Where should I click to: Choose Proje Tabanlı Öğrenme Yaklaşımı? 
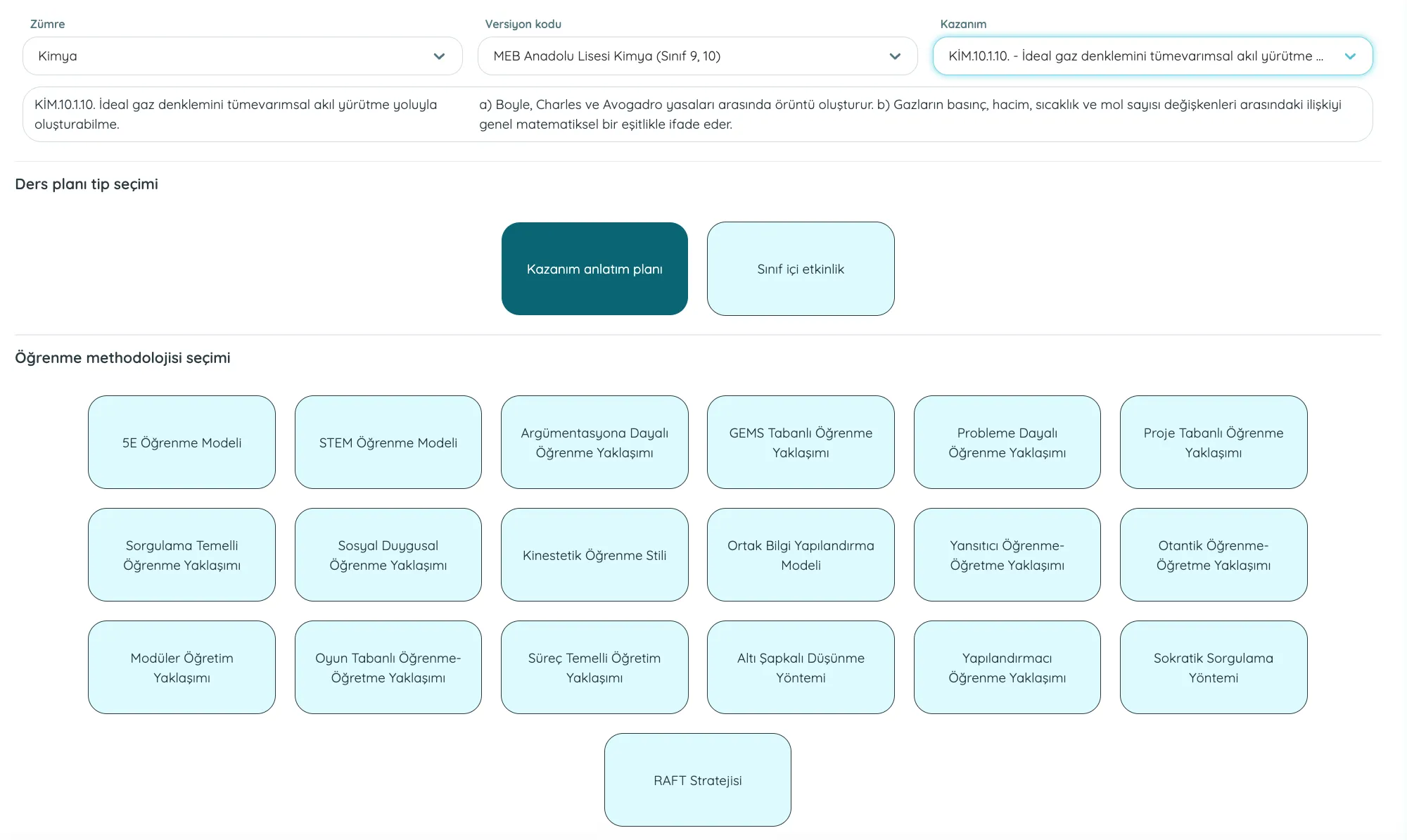[x=1214, y=443]
